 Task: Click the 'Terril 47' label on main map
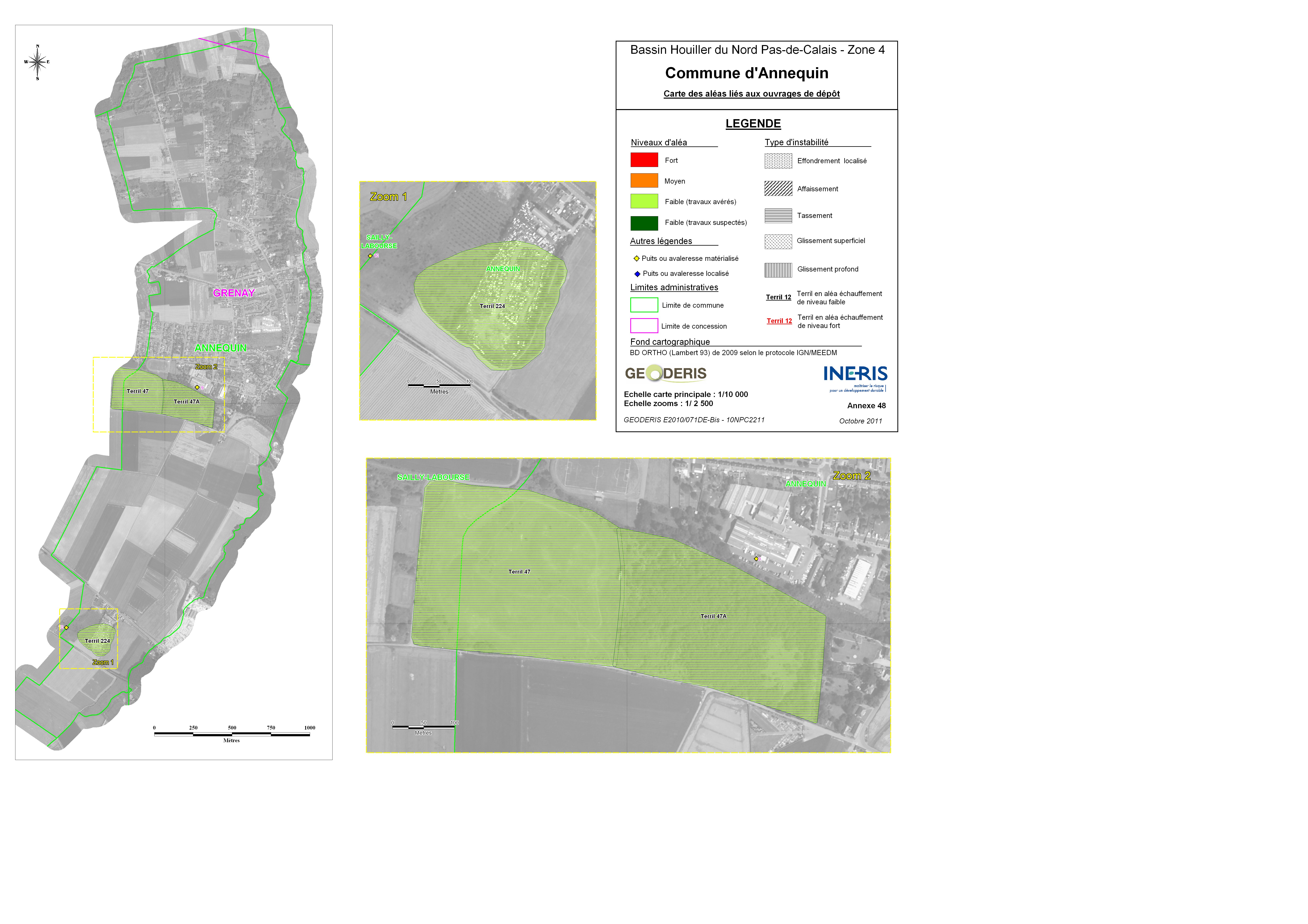pos(137,391)
